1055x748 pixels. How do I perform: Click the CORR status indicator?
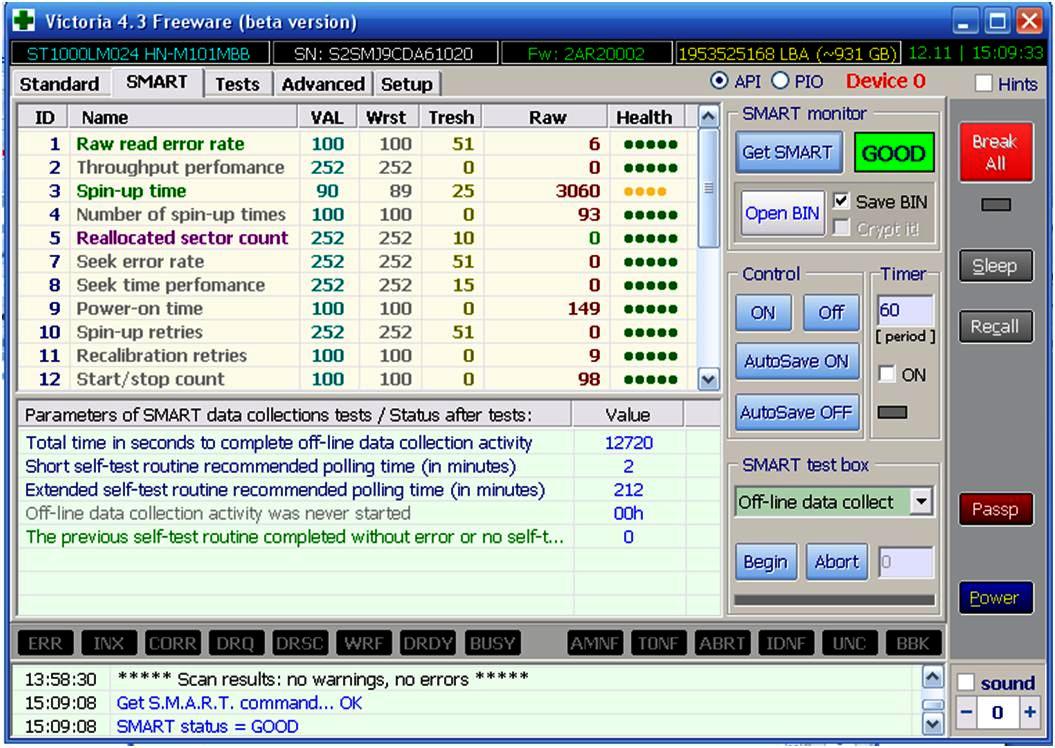(x=172, y=644)
